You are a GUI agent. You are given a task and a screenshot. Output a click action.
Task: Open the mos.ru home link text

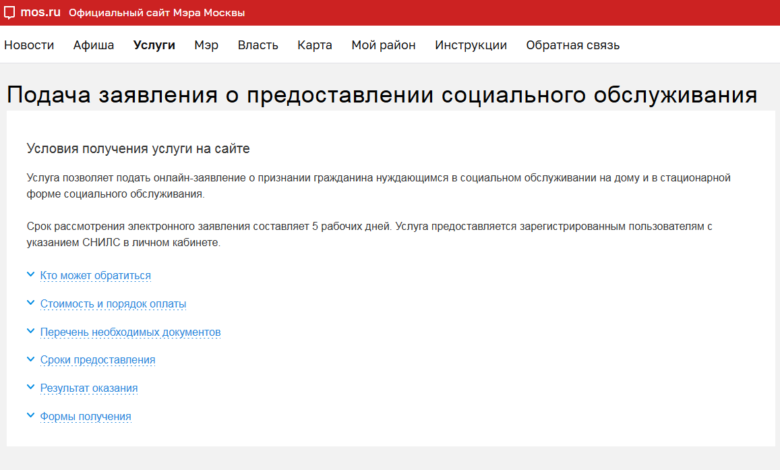point(40,12)
